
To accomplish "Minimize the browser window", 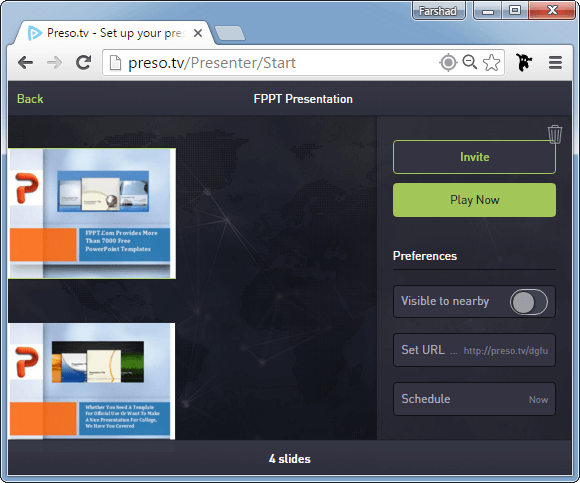I will (488, 11).
